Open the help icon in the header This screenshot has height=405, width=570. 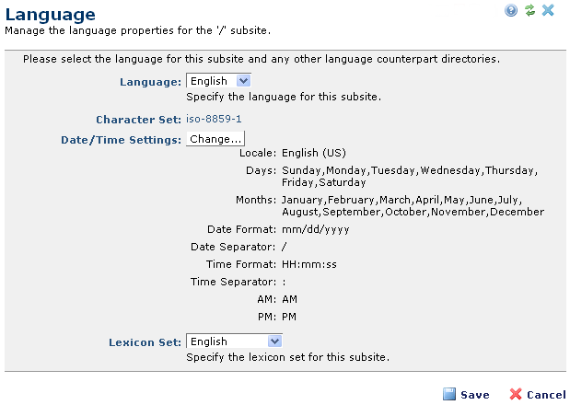pyautogui.click(x=511, y=10)
